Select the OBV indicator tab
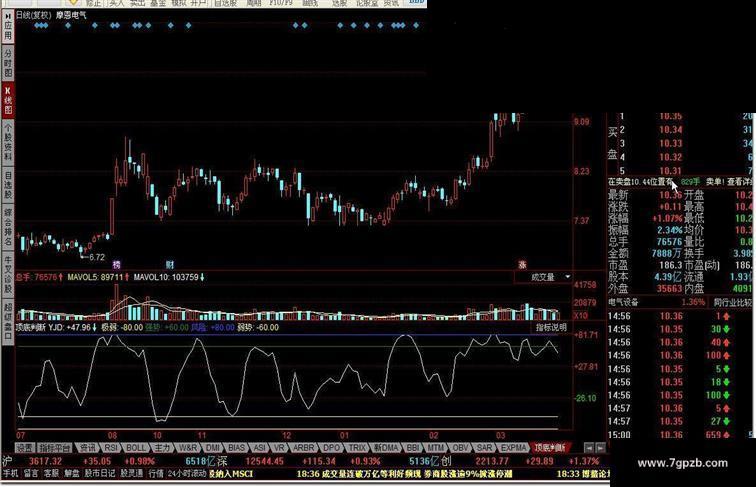The height and width of the screenshot is (487, 756). [460, 448]
